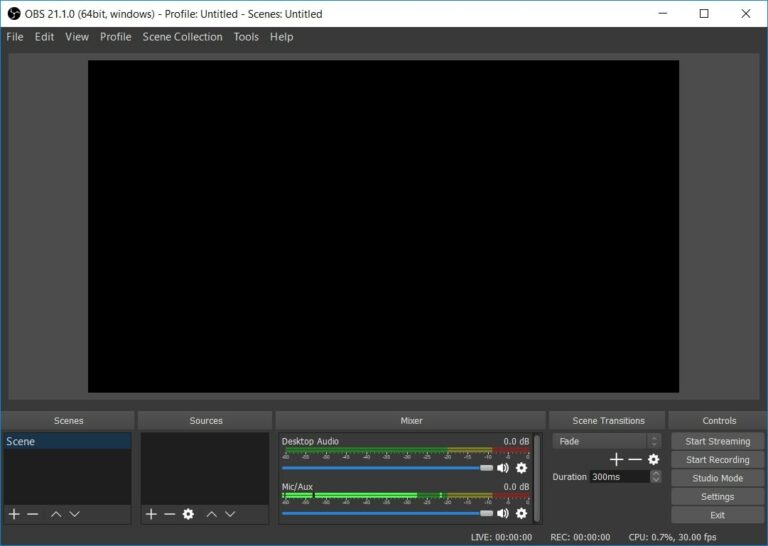Add a new source with plus icon
768x546 pixels.
point(151,514)
